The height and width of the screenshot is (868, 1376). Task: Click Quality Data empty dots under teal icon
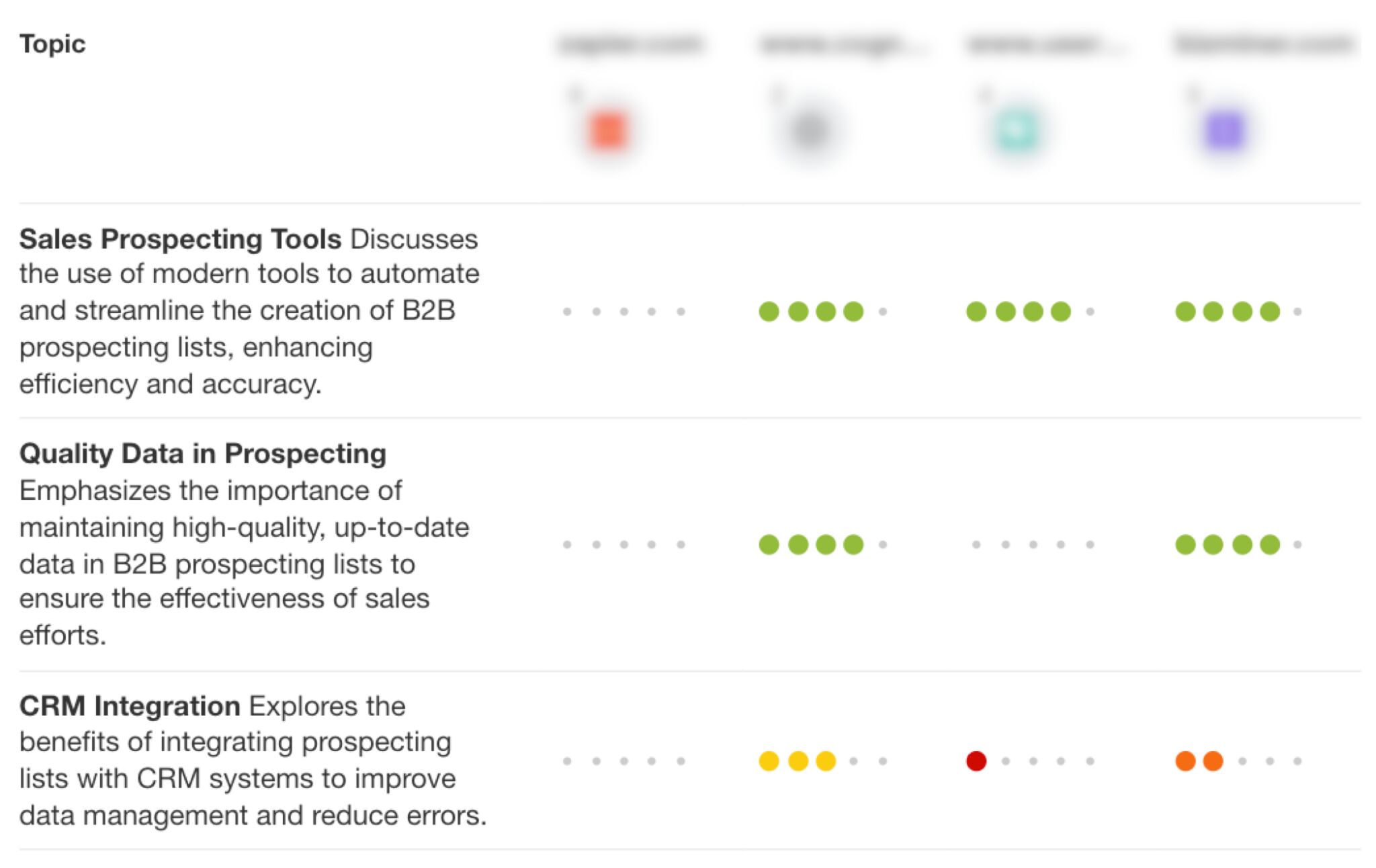1033,544
